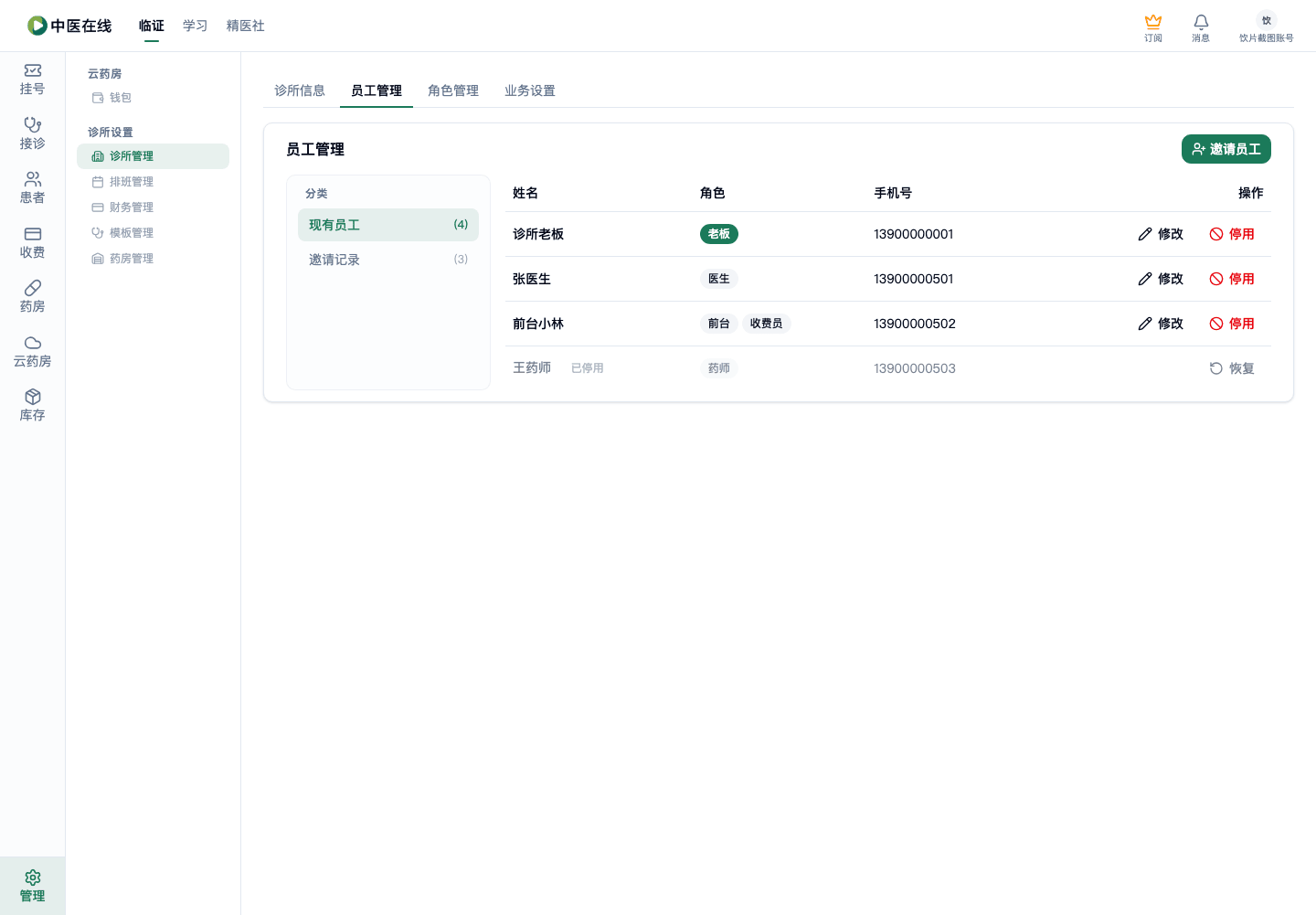
Task: Select 诊所管理 in the settings list
Action: click(x=153, y=156)
